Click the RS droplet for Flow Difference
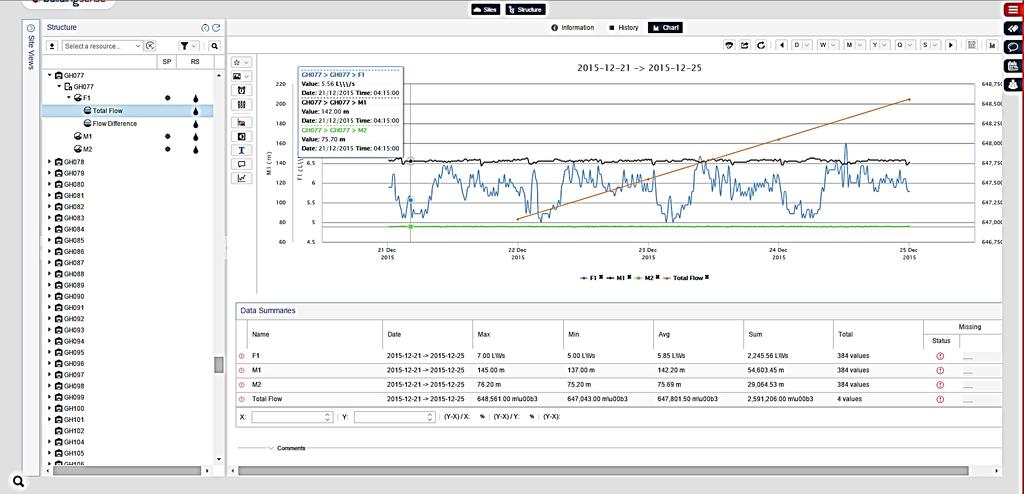 pos(195,124)
